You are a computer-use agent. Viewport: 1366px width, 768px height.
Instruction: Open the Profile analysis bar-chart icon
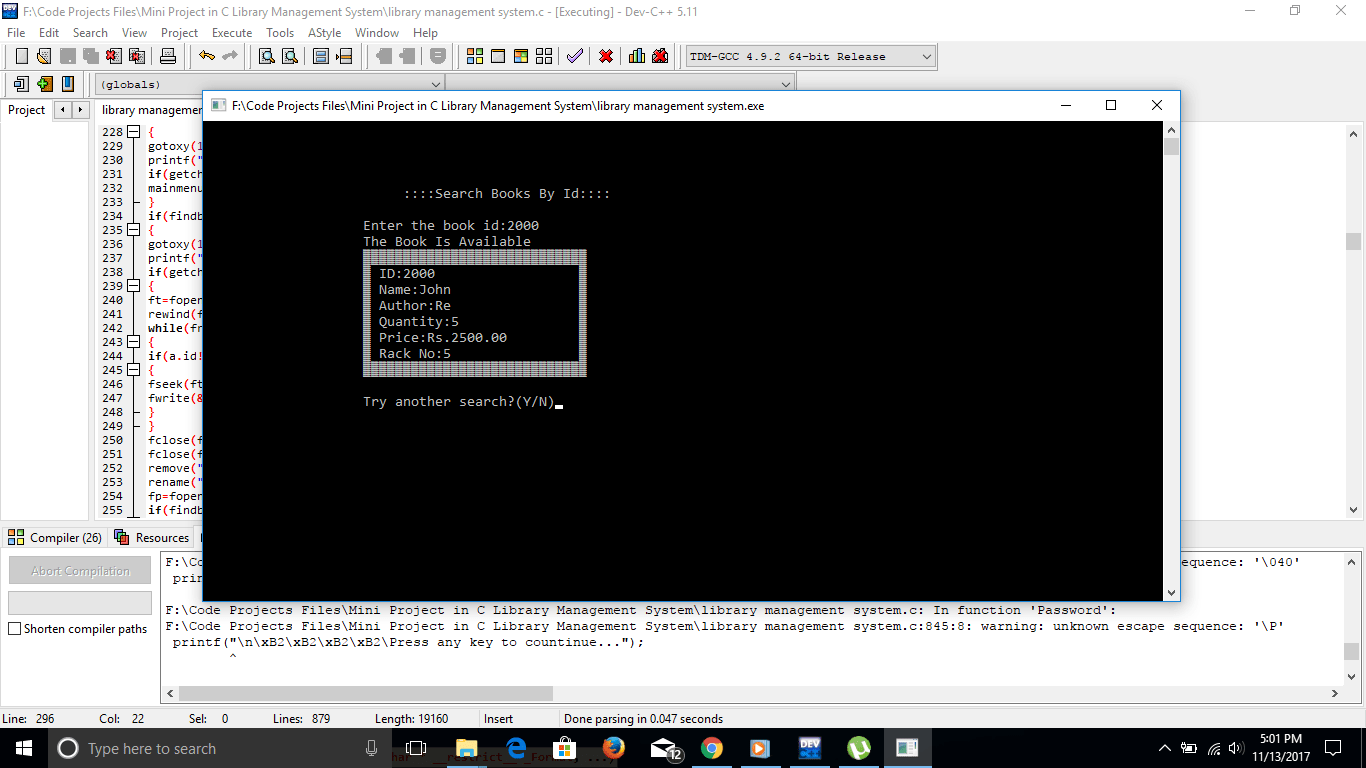click(637, 56)
